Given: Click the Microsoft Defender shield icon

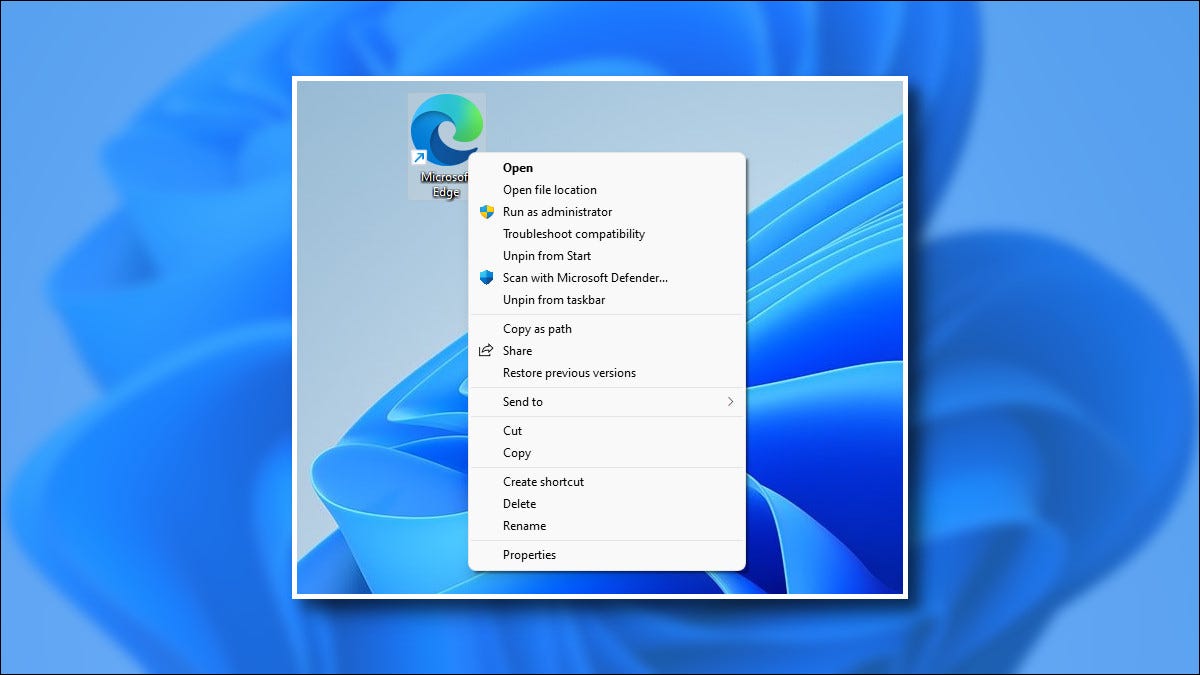Looking at the screenshot, I should (x=484, y=278).
